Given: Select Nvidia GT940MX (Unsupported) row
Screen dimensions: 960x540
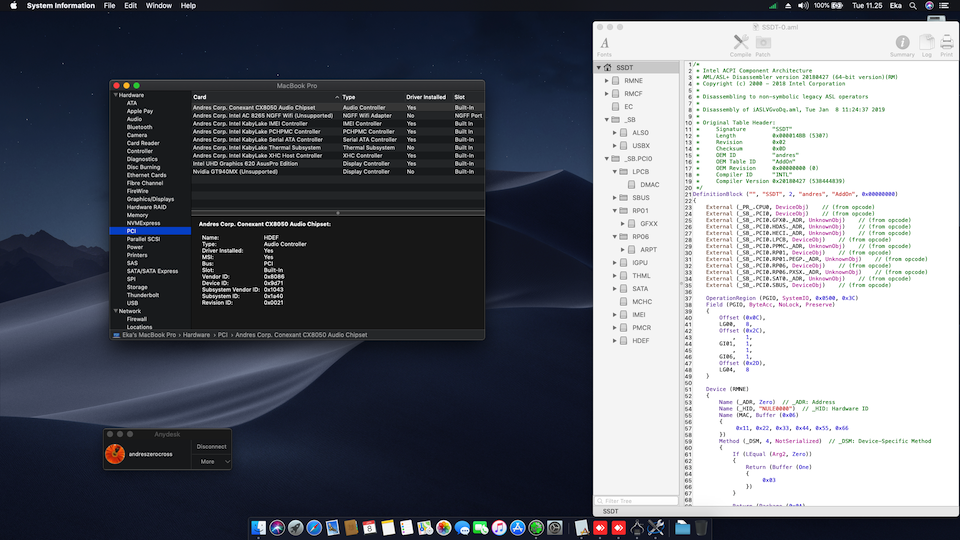Looking at the screenshot, I should 337,171.
